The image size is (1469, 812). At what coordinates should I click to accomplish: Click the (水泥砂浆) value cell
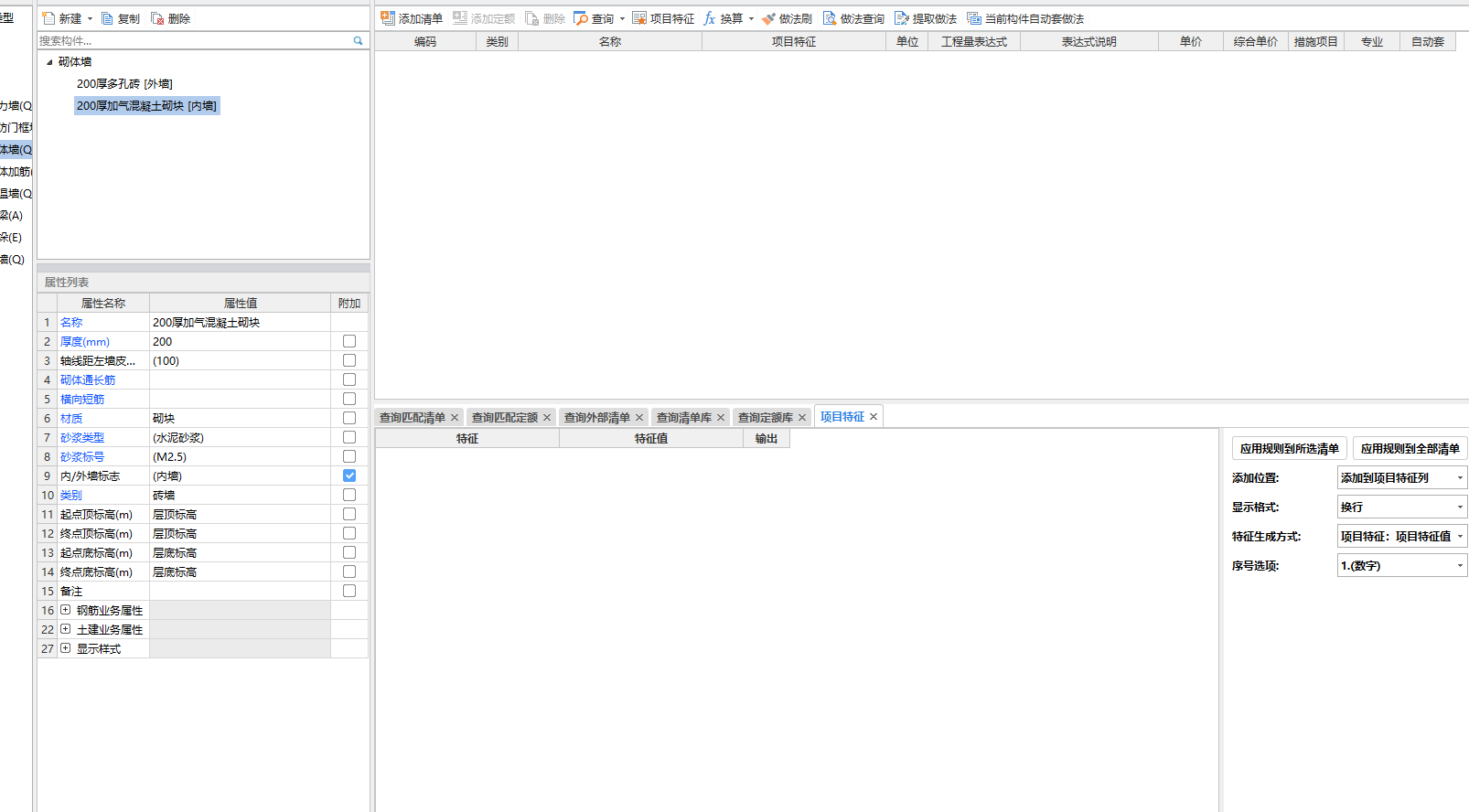[x=240, y=437]
